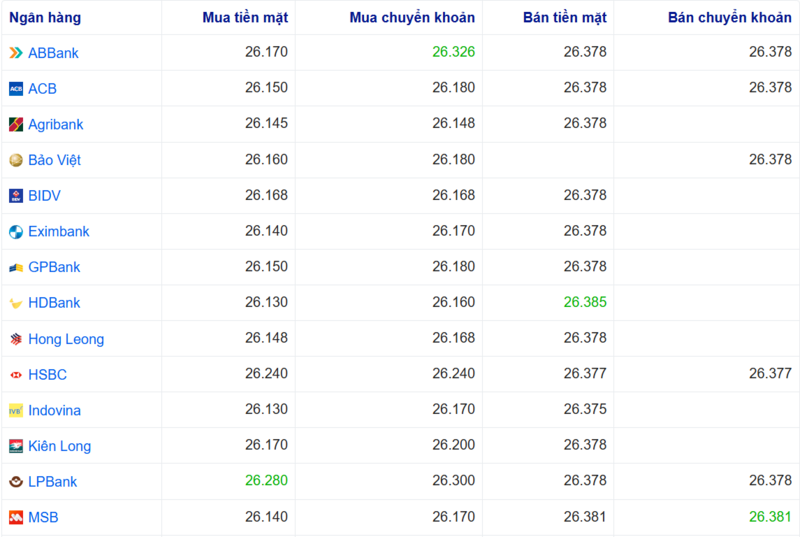Select GPBank's 26.378 cash sell rate

585,267
